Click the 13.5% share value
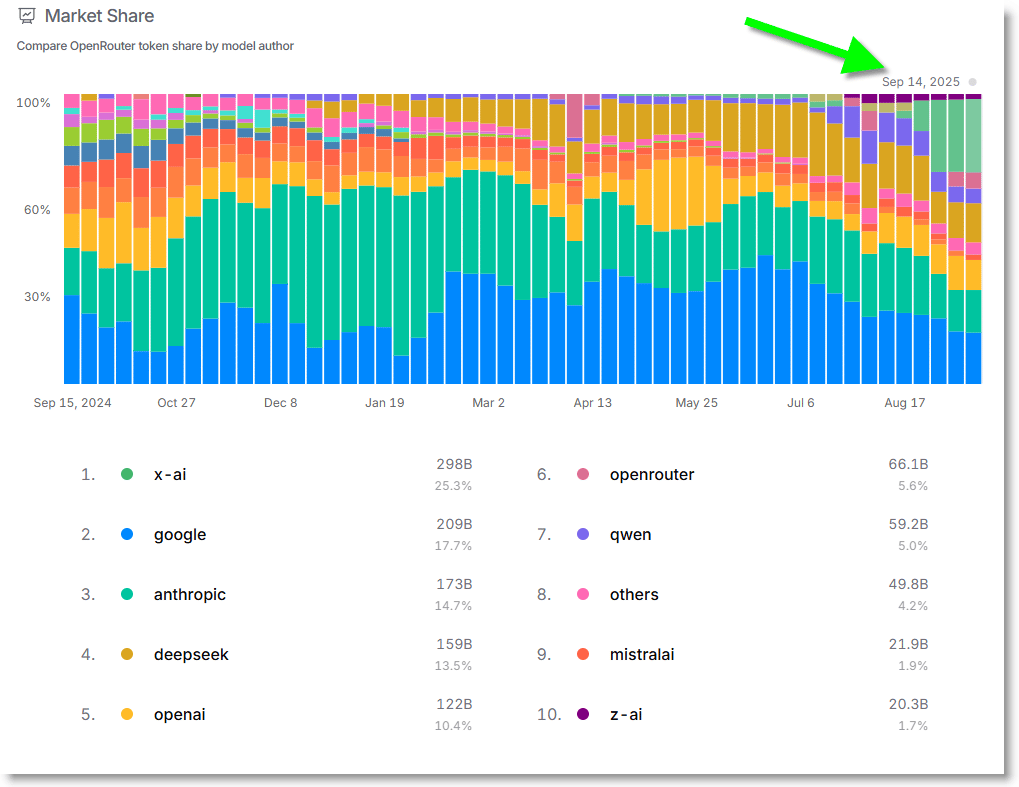Image resolution: width=1019 pixels, height=787 pixels. pos(453,665)
